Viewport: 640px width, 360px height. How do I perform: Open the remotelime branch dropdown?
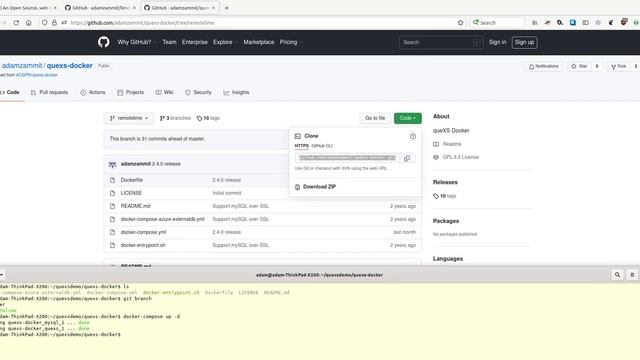click(129, 118)
